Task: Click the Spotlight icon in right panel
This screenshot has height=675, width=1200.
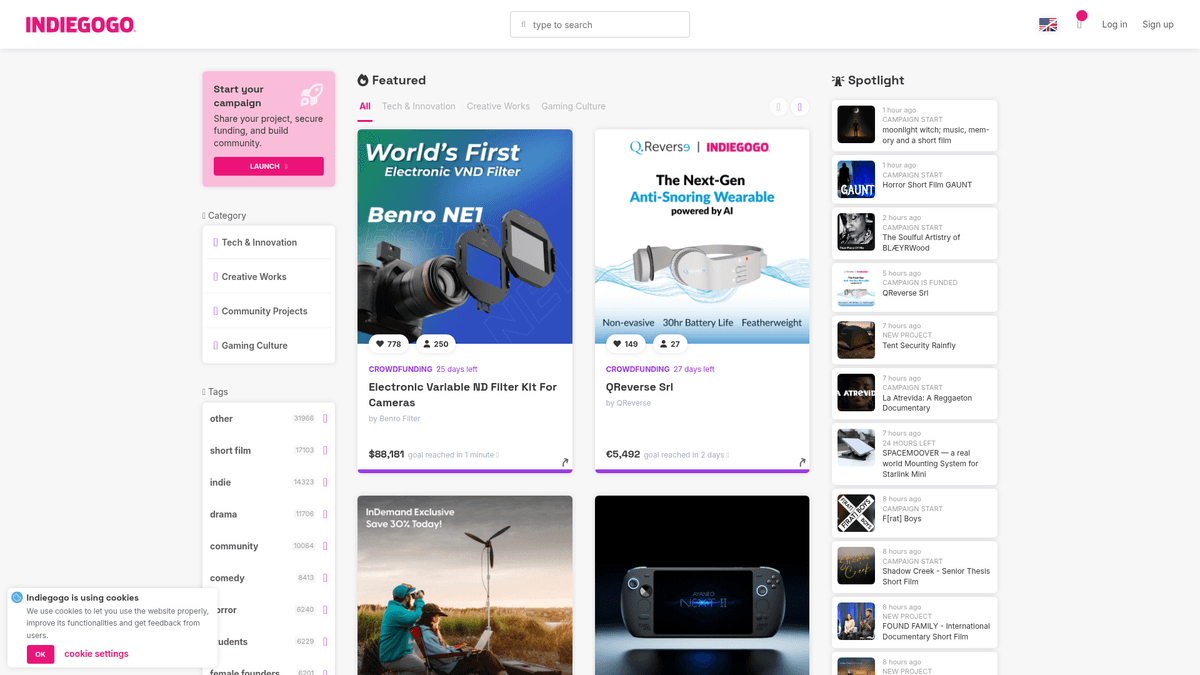Action: point(836,80)
